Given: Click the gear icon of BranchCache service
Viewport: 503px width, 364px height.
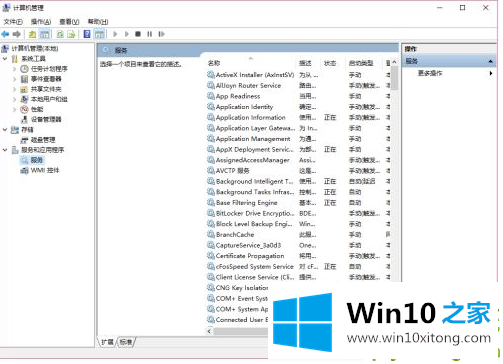Looking at the screenshot, I should (211, 234).
